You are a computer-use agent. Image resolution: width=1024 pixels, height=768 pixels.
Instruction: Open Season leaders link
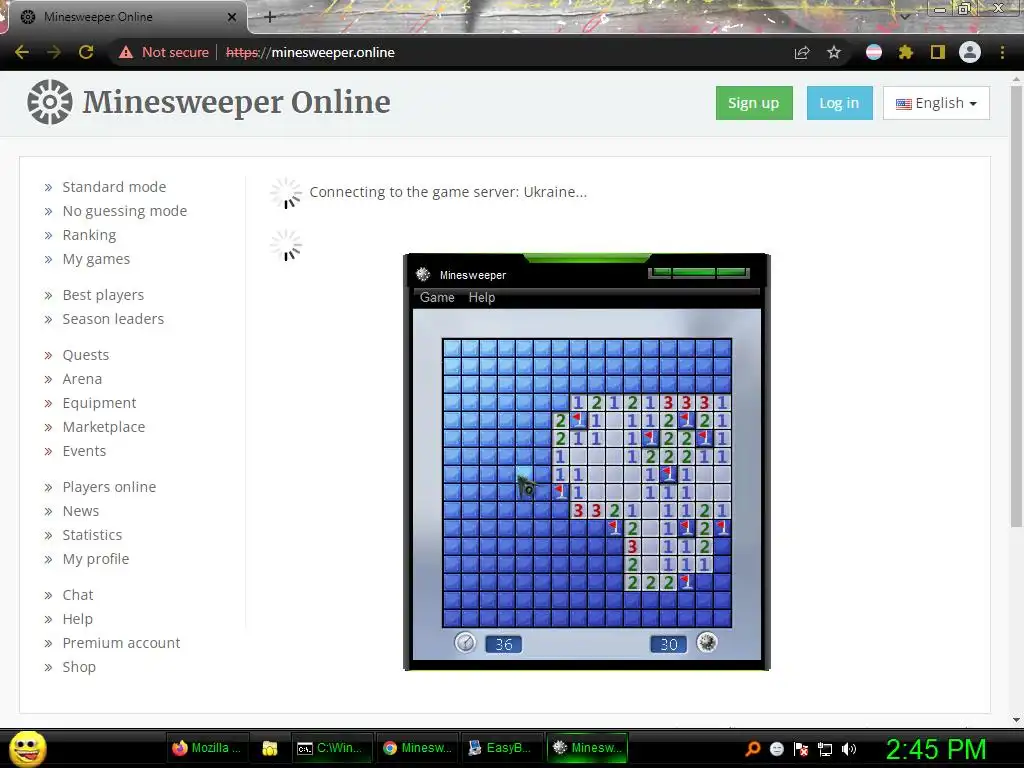[x=113, y=319]
